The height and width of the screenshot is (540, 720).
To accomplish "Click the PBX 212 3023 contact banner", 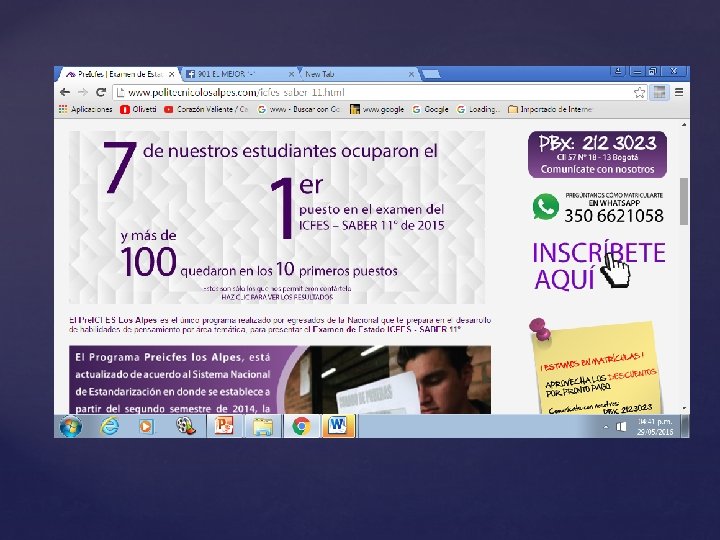I will point(597,154).
